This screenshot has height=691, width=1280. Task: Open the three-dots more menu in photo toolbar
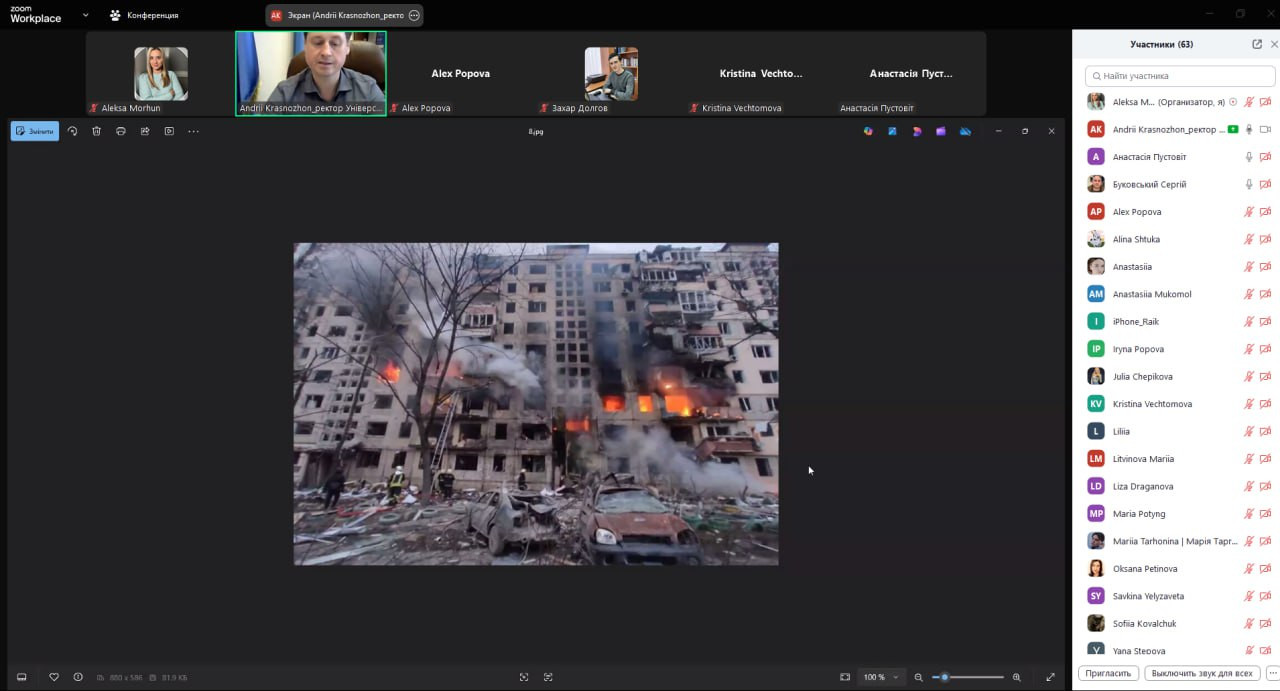[x=194, y=131]
